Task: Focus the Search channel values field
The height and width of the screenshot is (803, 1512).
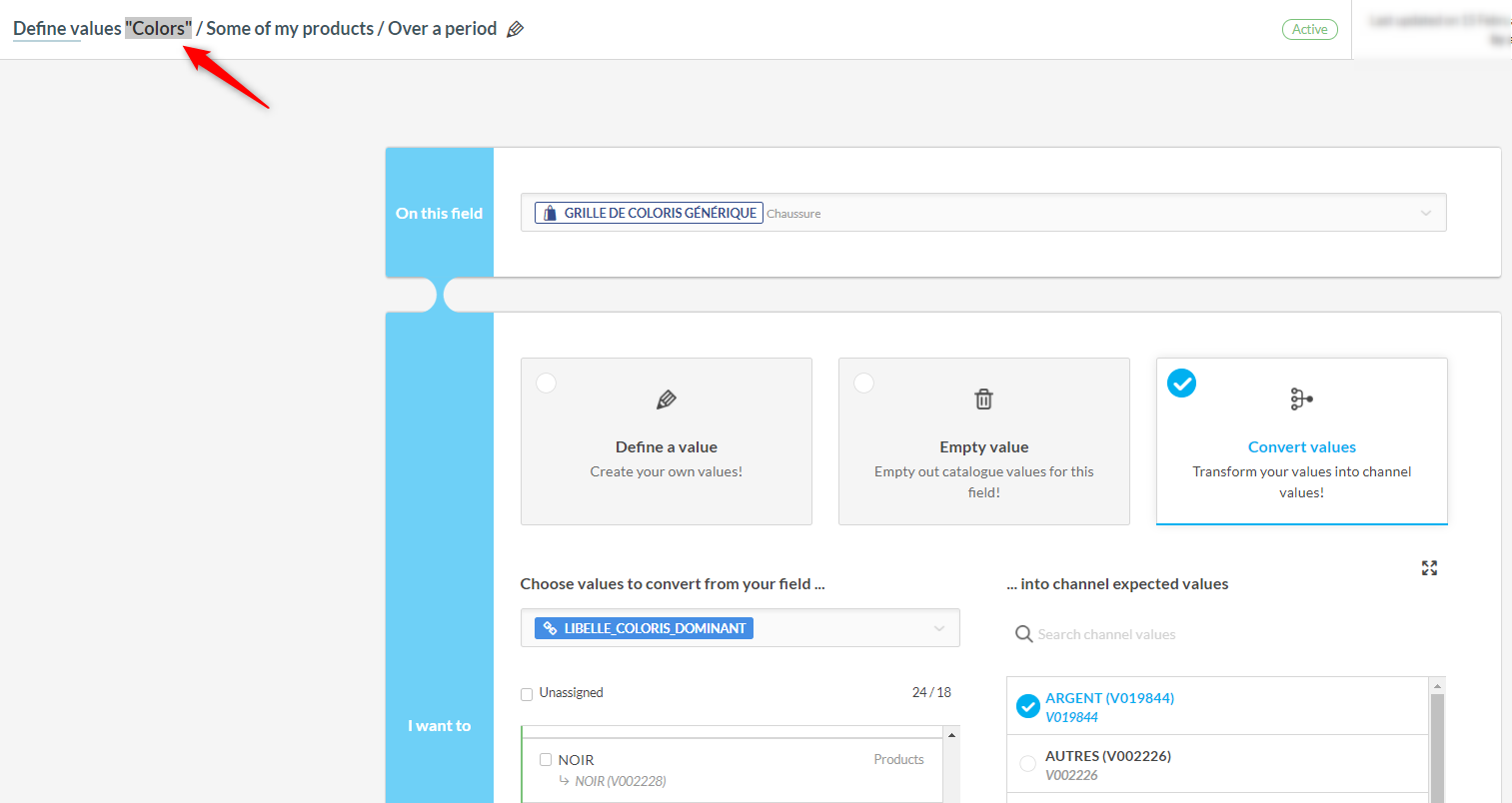Action: click(1199, 634)
